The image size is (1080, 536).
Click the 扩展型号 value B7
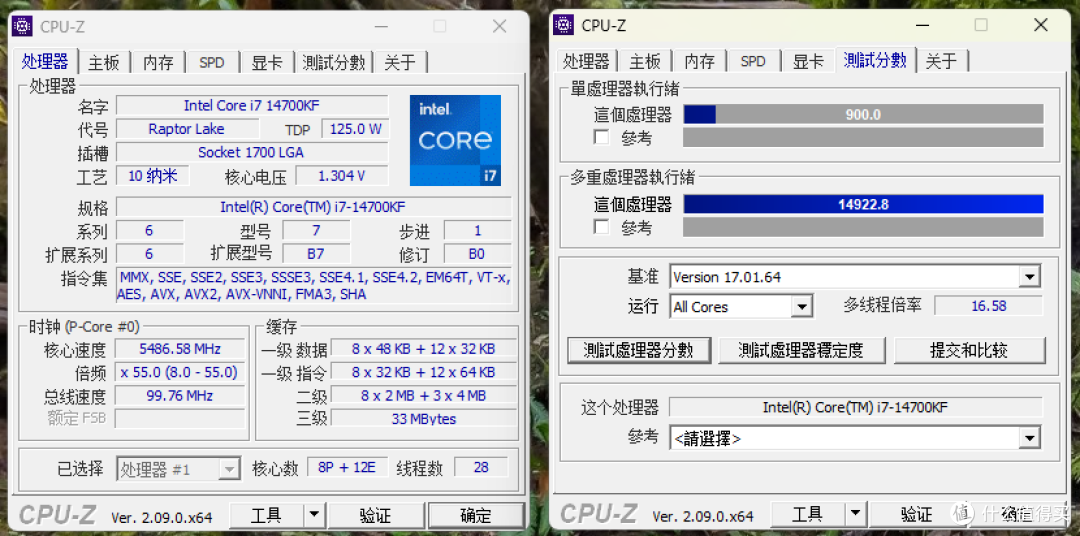coord(316,254)
